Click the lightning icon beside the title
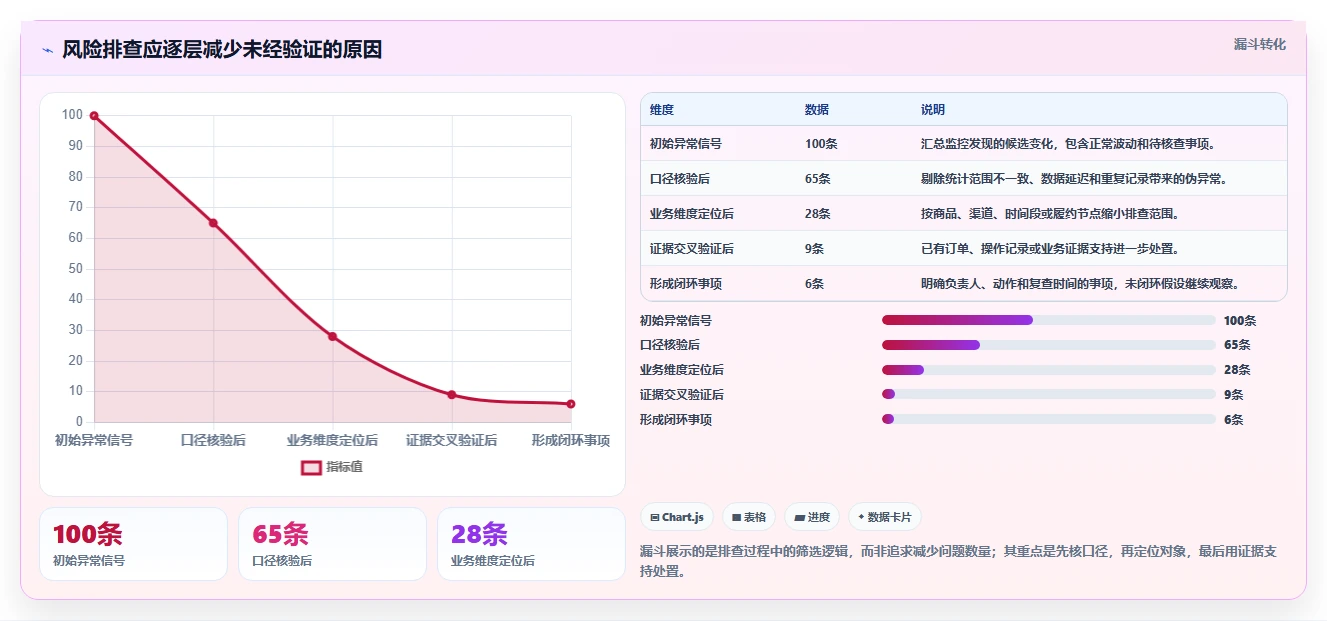Image resolution: width=1327 pixels, height=621 pixels. tap(47, 50)
